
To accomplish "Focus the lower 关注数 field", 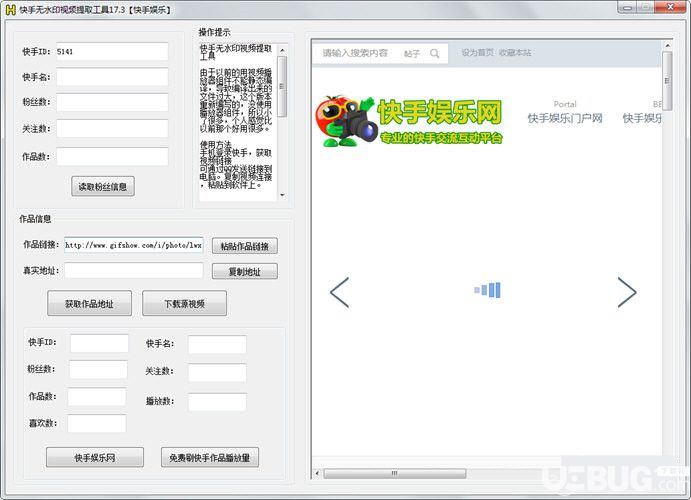I will click(x=217, y=372).
